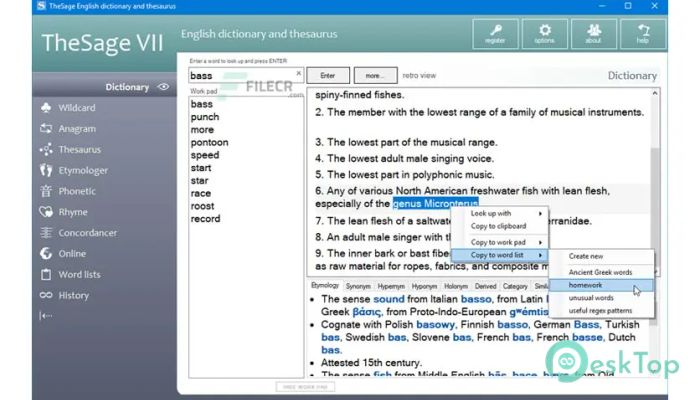
Task: Follow the 'basse' French link
Action: [587, 337]
